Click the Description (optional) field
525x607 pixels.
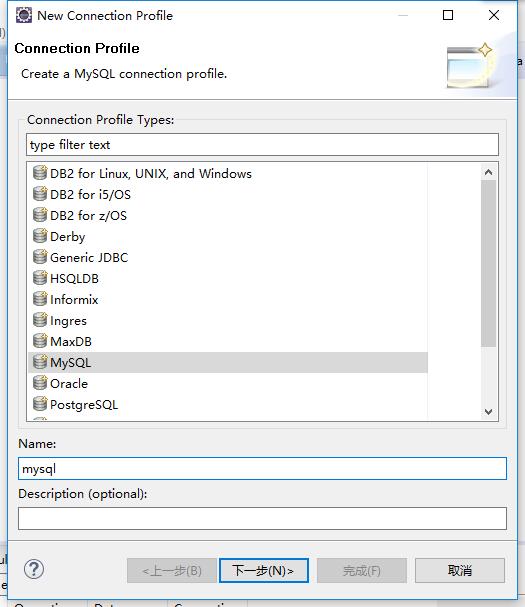coord(262,518)
